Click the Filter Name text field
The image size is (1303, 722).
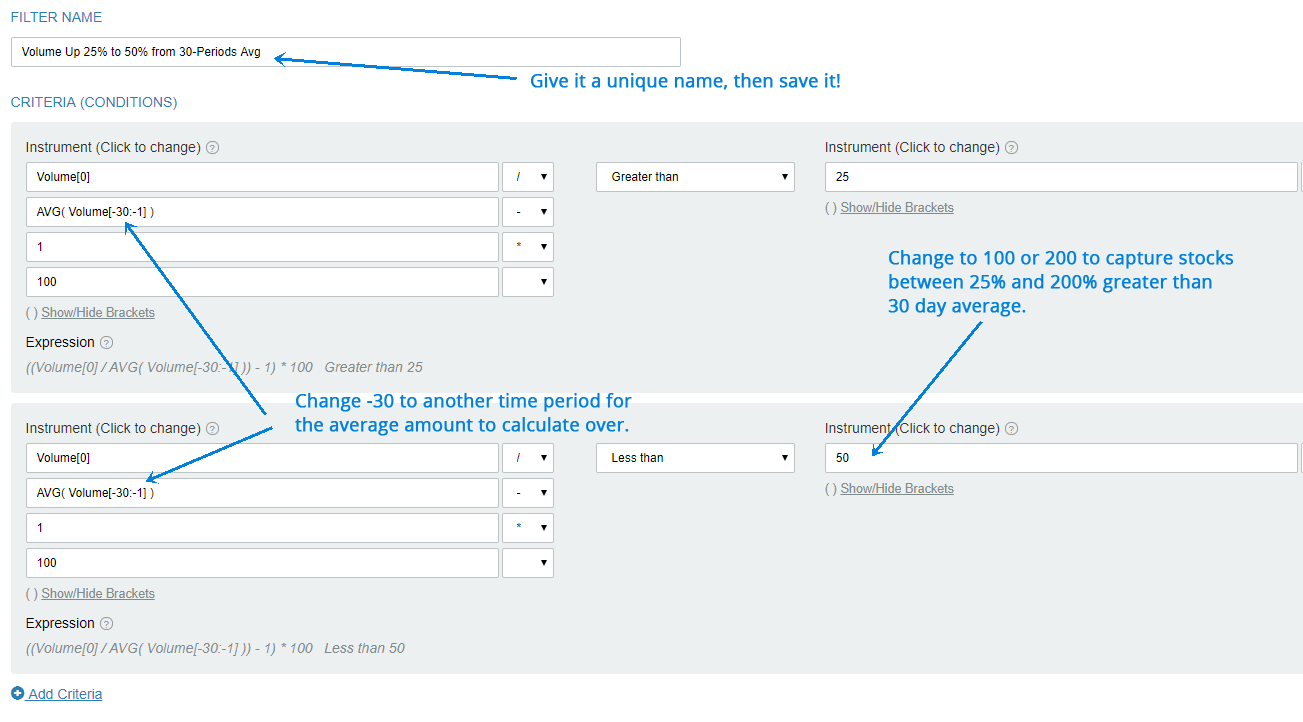click(346, 52)
